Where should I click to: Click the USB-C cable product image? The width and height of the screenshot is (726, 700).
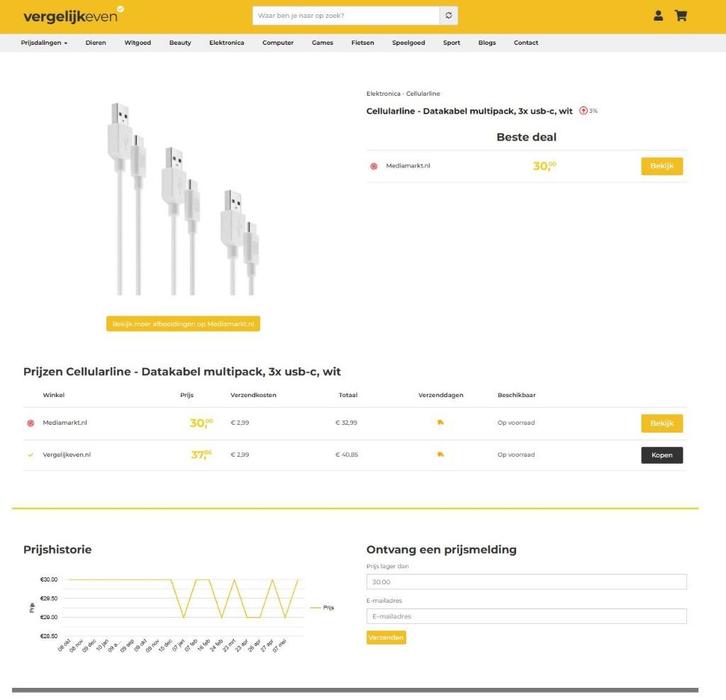click(x=183, y=198)
